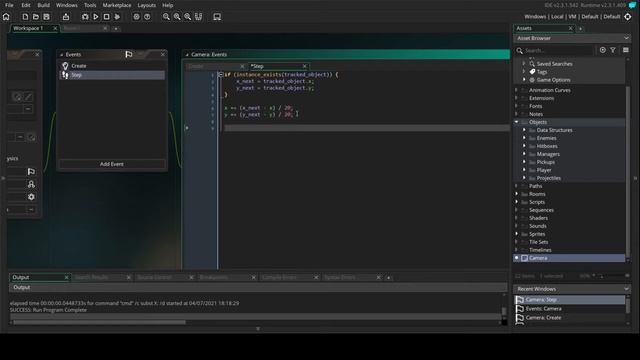The image size is (640, 360).
Task: Open Camera: Step in Recent Windows
Action: 569,300
